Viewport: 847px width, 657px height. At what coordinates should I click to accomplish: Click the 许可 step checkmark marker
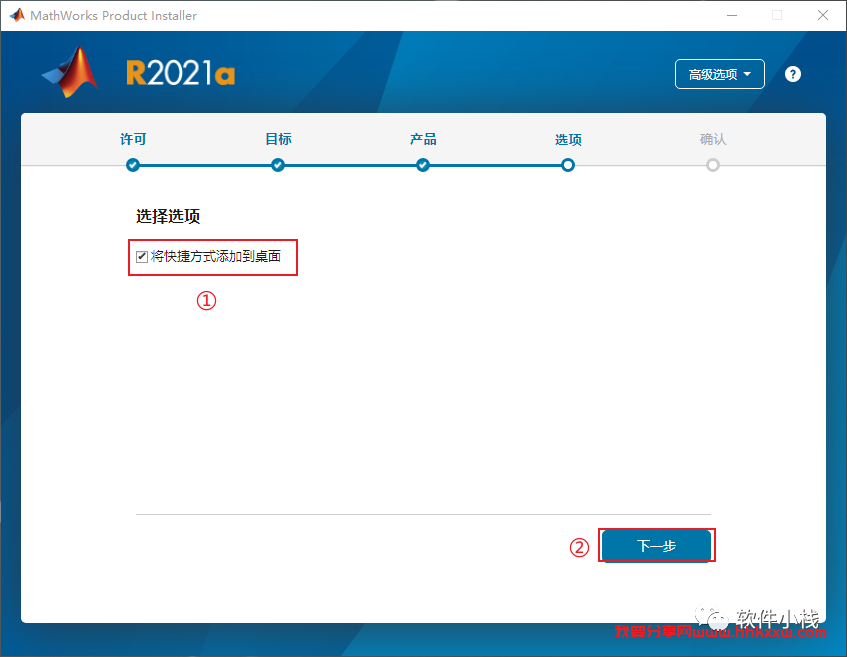point(133,165)
